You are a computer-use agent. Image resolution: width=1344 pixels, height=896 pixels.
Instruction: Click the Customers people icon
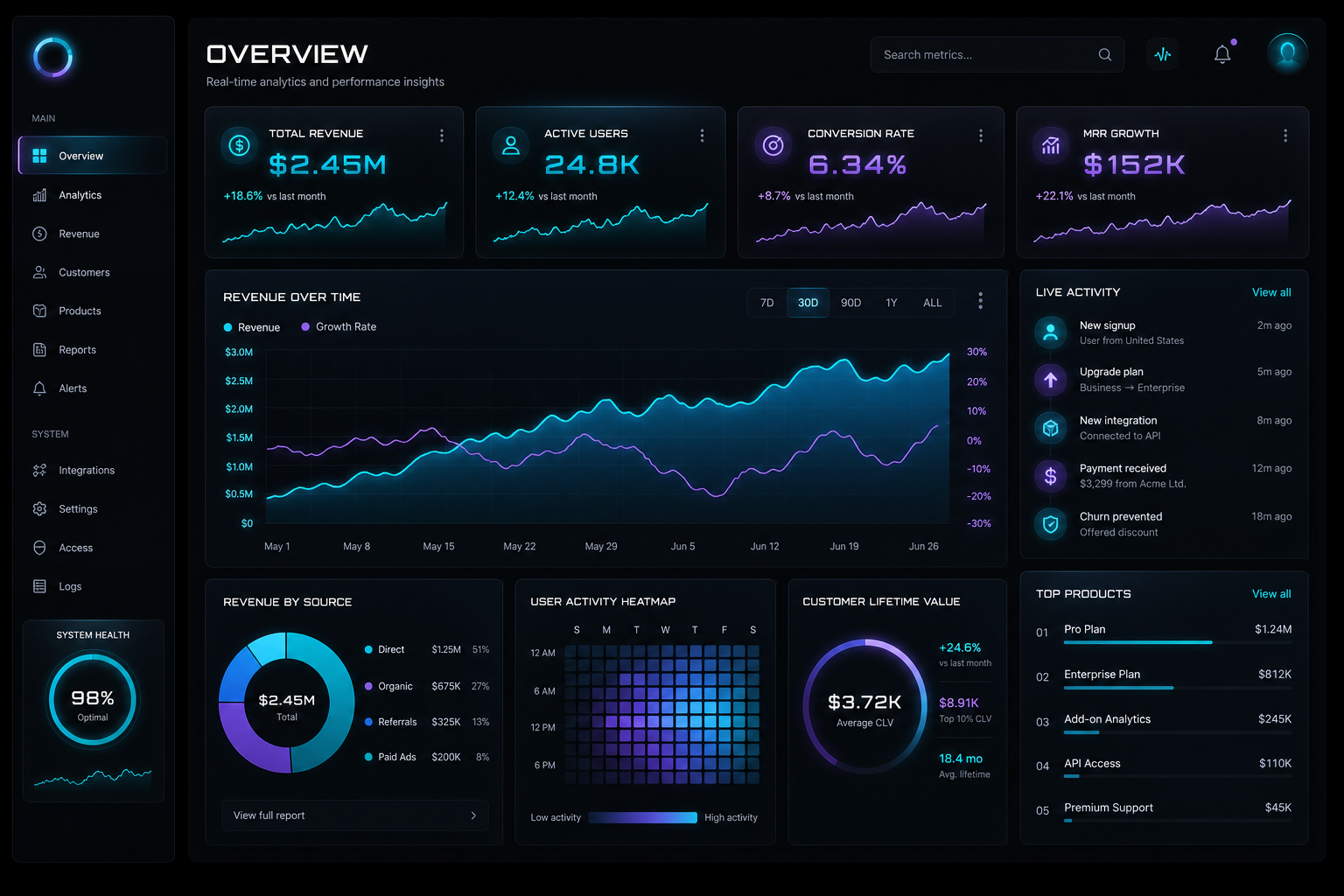click(x=39, y=272)
